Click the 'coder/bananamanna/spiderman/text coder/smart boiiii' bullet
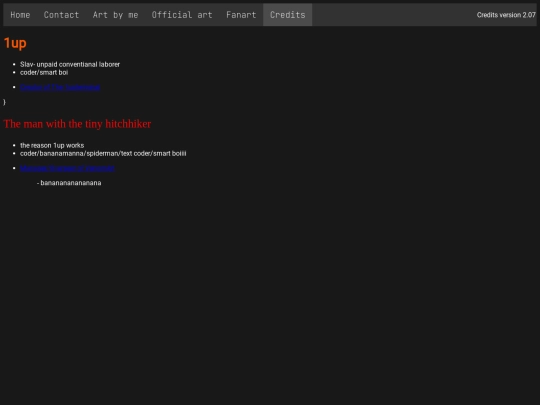Image resolution: width=540 pixels, height=405 pixels. click(103, 153)
